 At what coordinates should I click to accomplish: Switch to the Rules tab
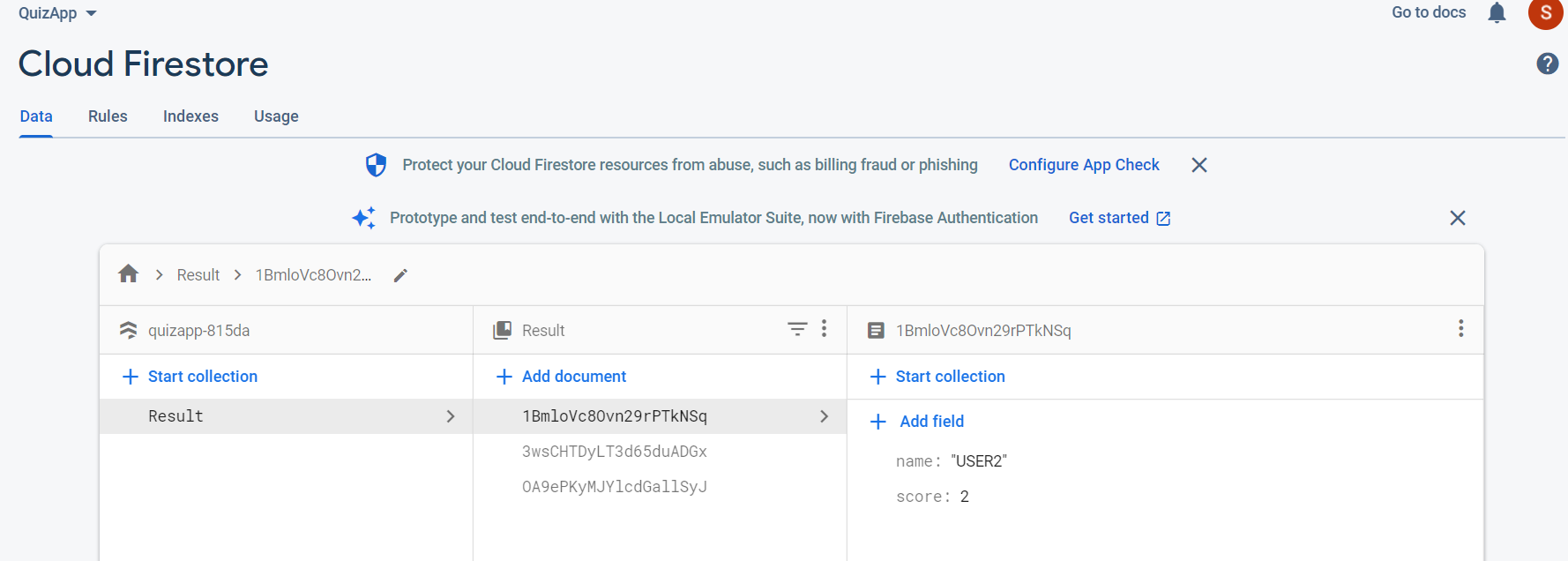[x=108, y=116]
